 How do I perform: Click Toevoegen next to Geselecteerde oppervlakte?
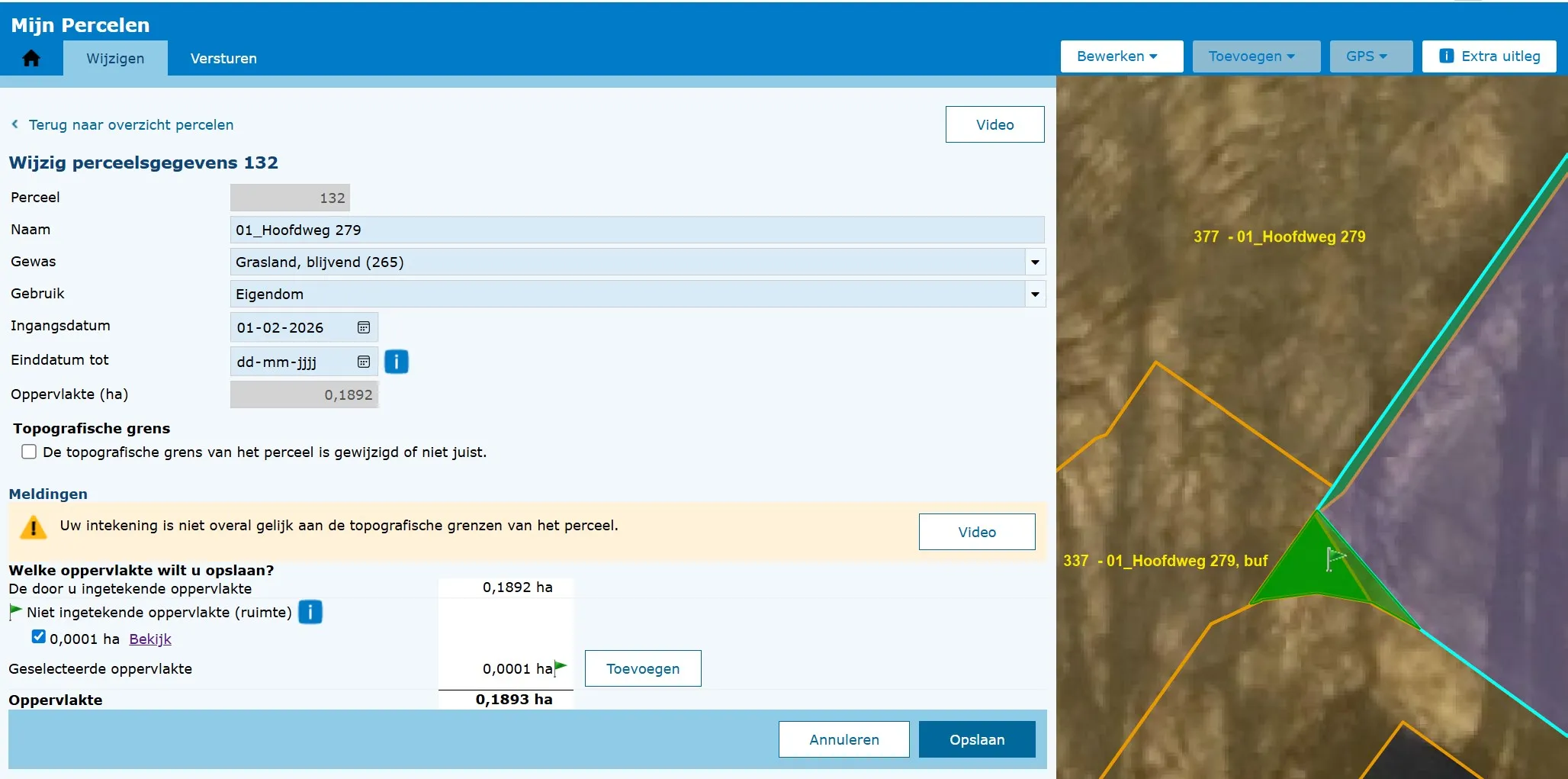(x=643, y=668)
